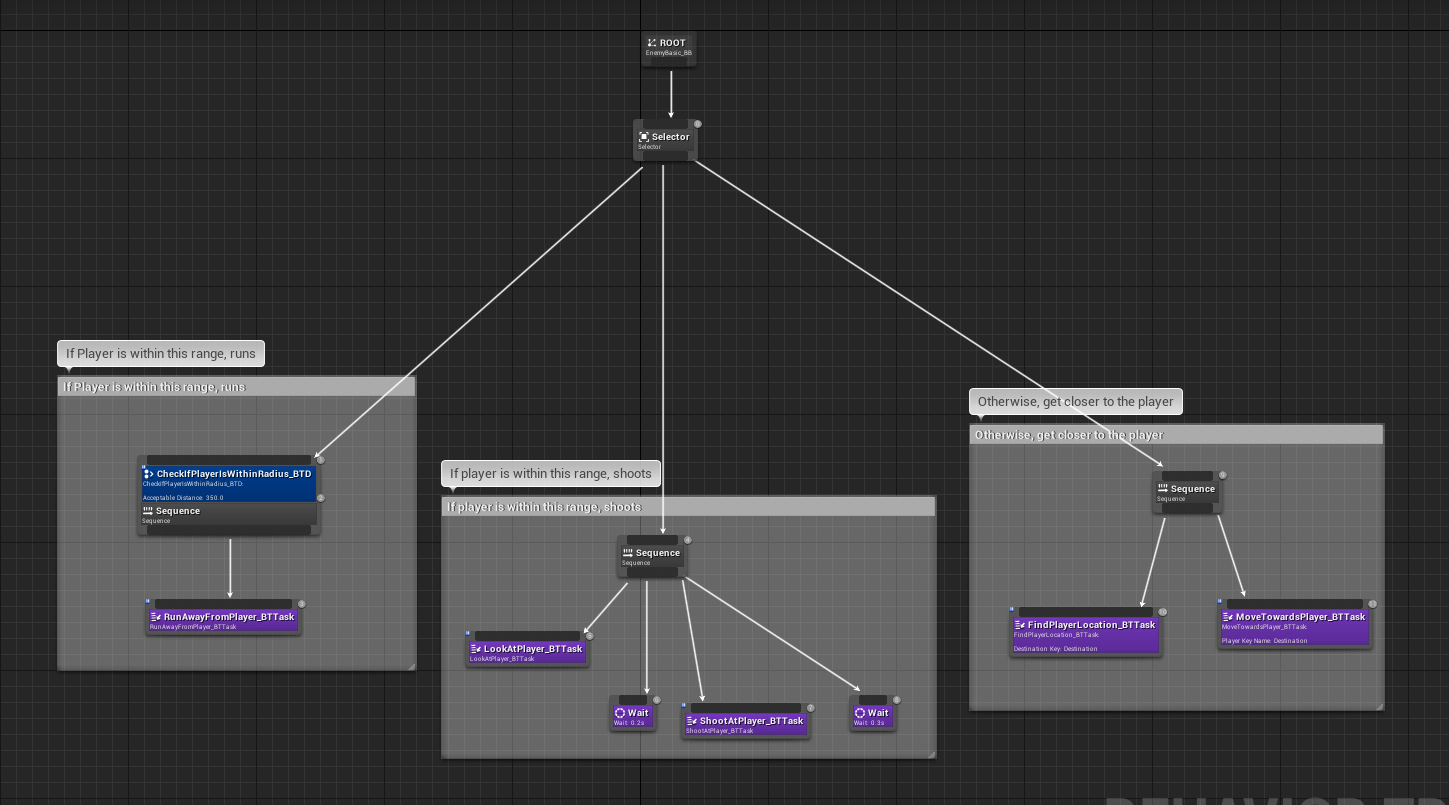
Task: Click the 'Wait: 0.2s' description text
Action: click(x=629, y=723)
